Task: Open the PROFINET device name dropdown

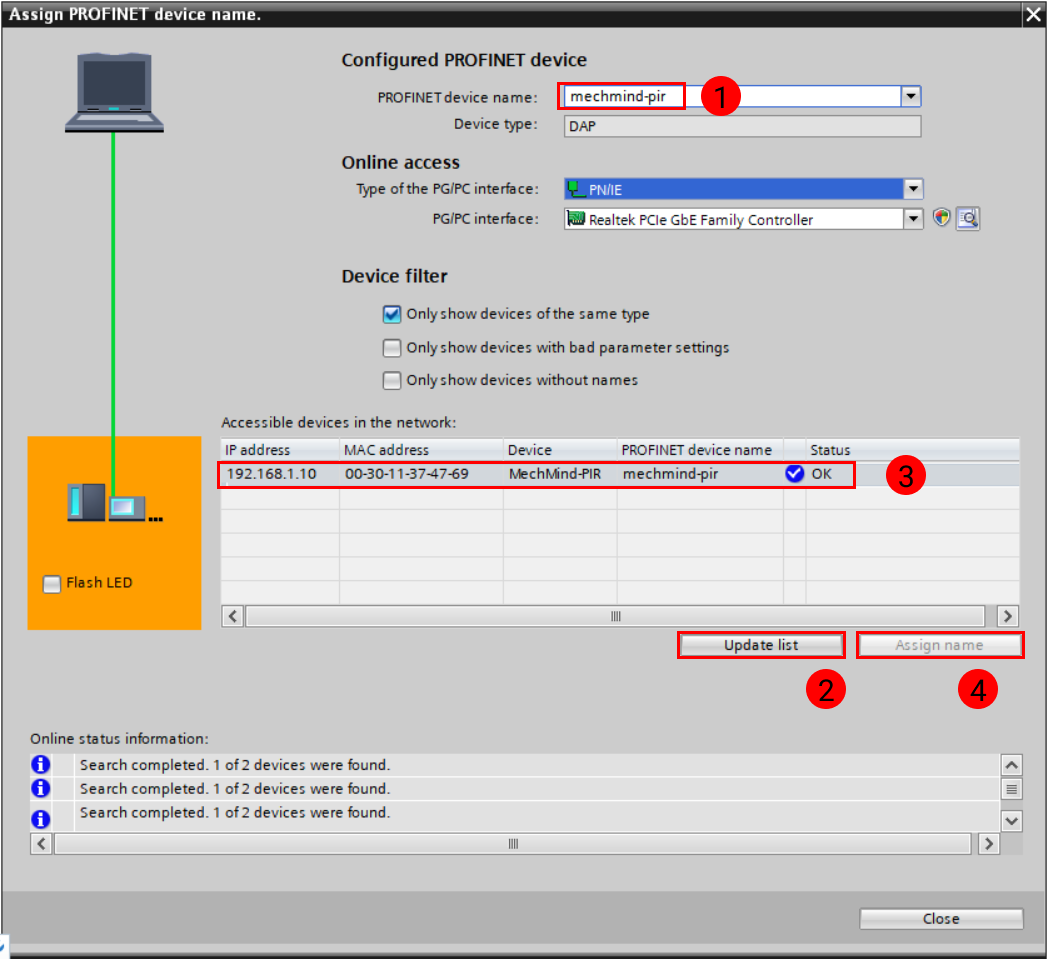Action: click(910, 96)
